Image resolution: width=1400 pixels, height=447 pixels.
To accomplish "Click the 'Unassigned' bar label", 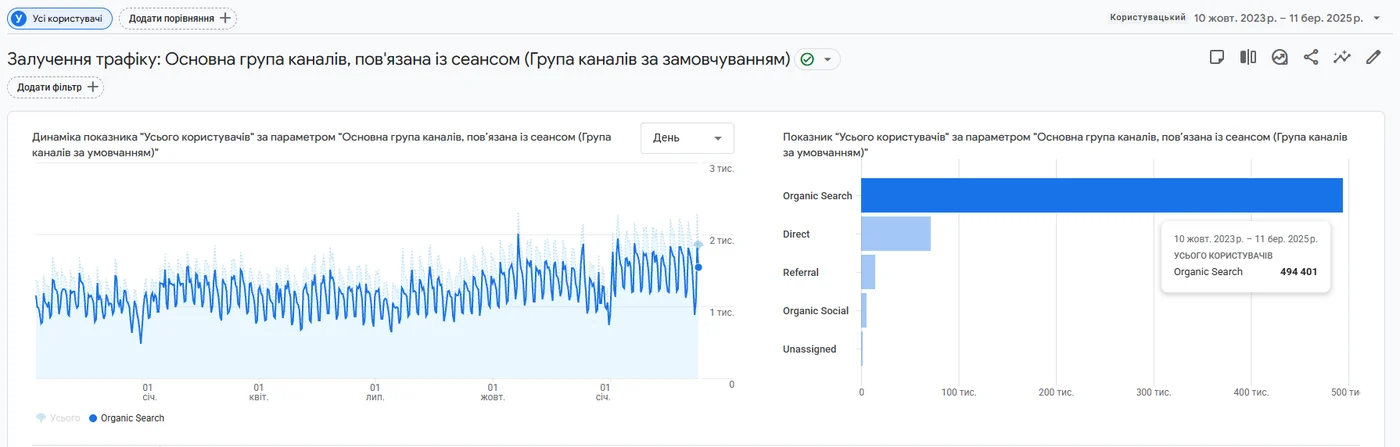I will click(809, 349).
